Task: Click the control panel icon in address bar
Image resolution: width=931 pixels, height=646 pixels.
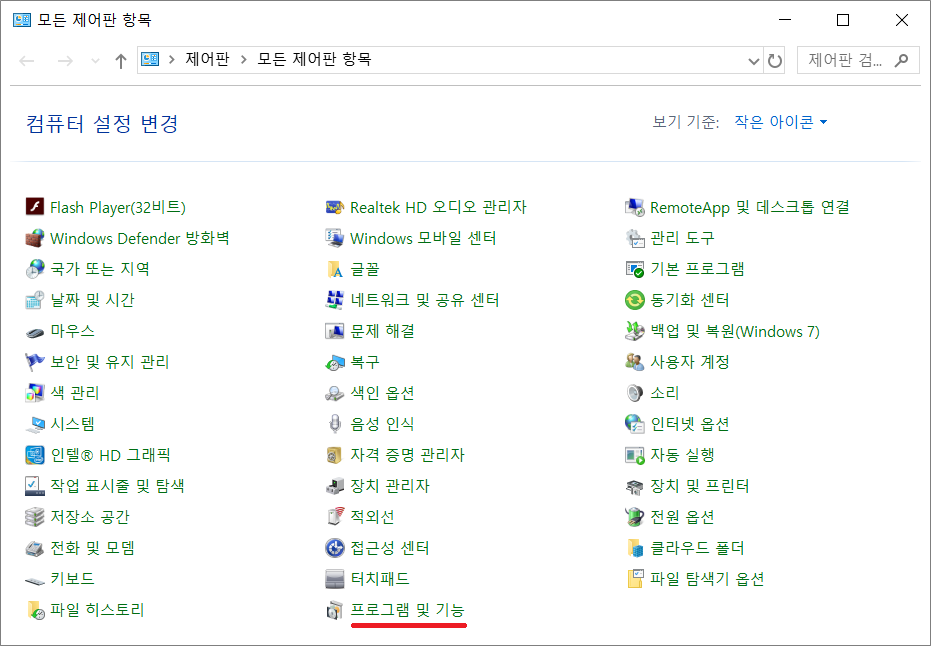Action: 150,59
